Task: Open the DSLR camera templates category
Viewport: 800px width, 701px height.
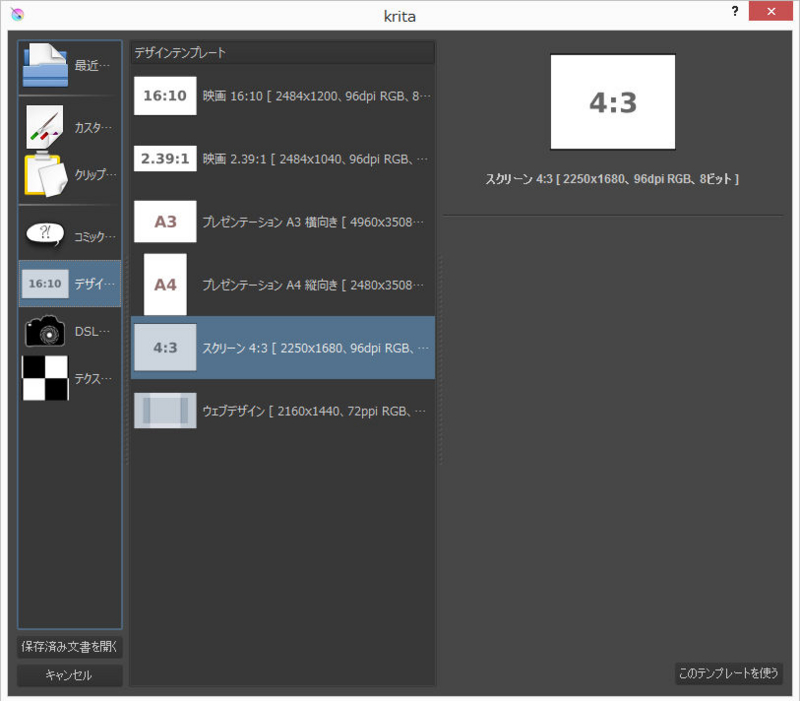Action: coord(70,332)
